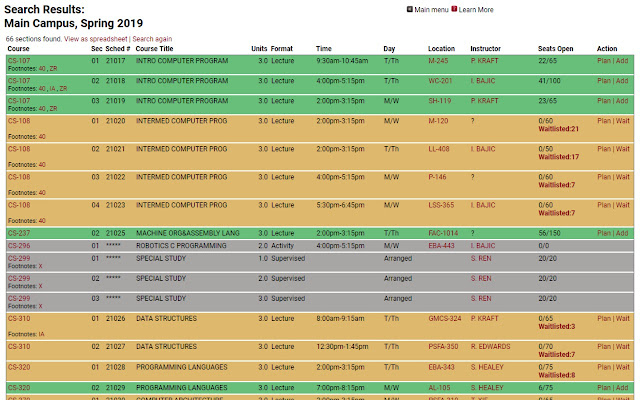640x400 pixels.
Task: Add CS-237 Machine Org section 02
Action: click(622, 233)
